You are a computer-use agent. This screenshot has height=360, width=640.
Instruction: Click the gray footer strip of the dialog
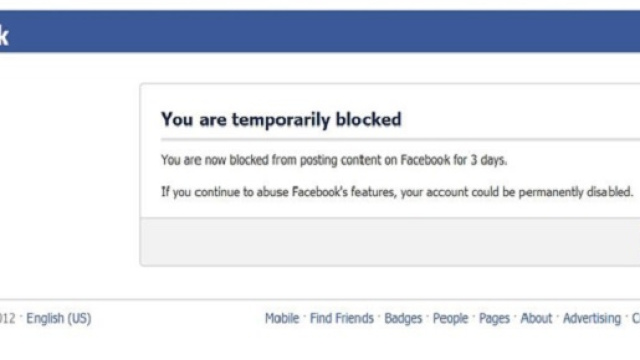click(390, 242)
